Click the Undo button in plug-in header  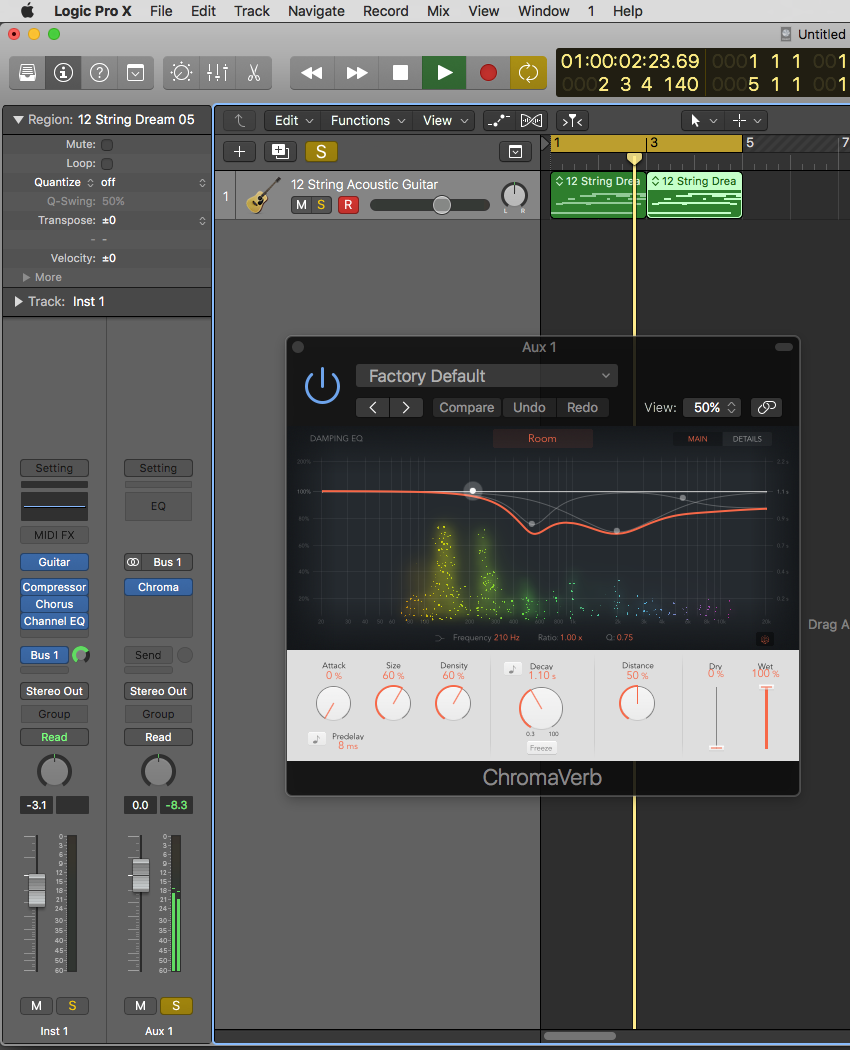529,408
